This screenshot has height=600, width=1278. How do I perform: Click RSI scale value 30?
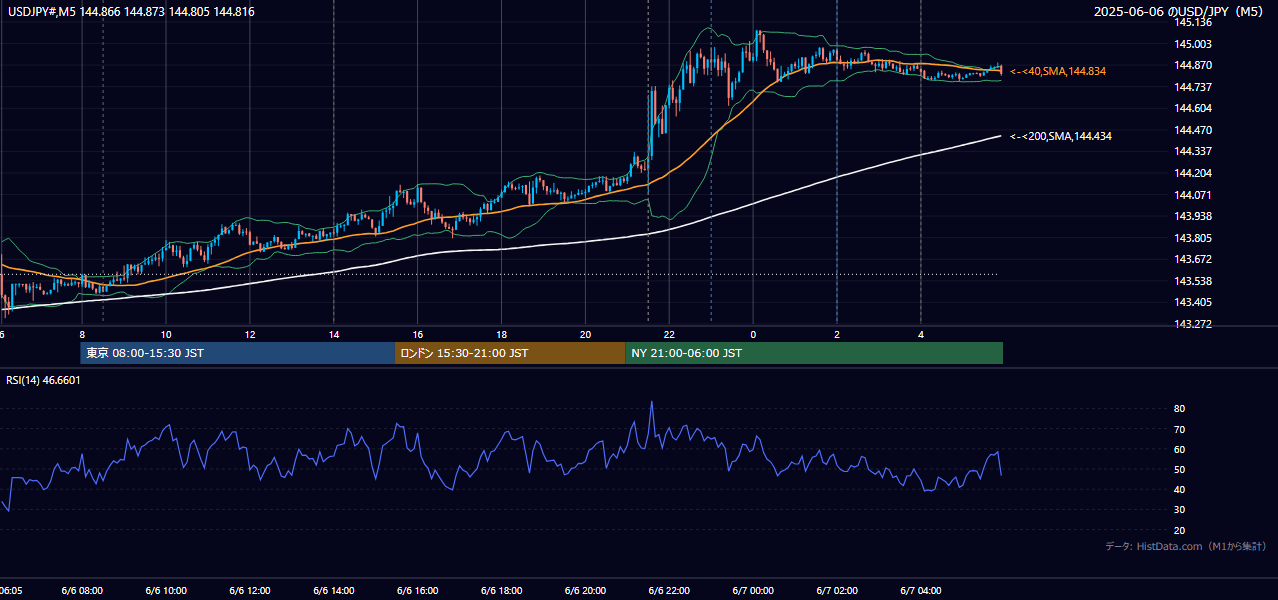point(1180,510)
